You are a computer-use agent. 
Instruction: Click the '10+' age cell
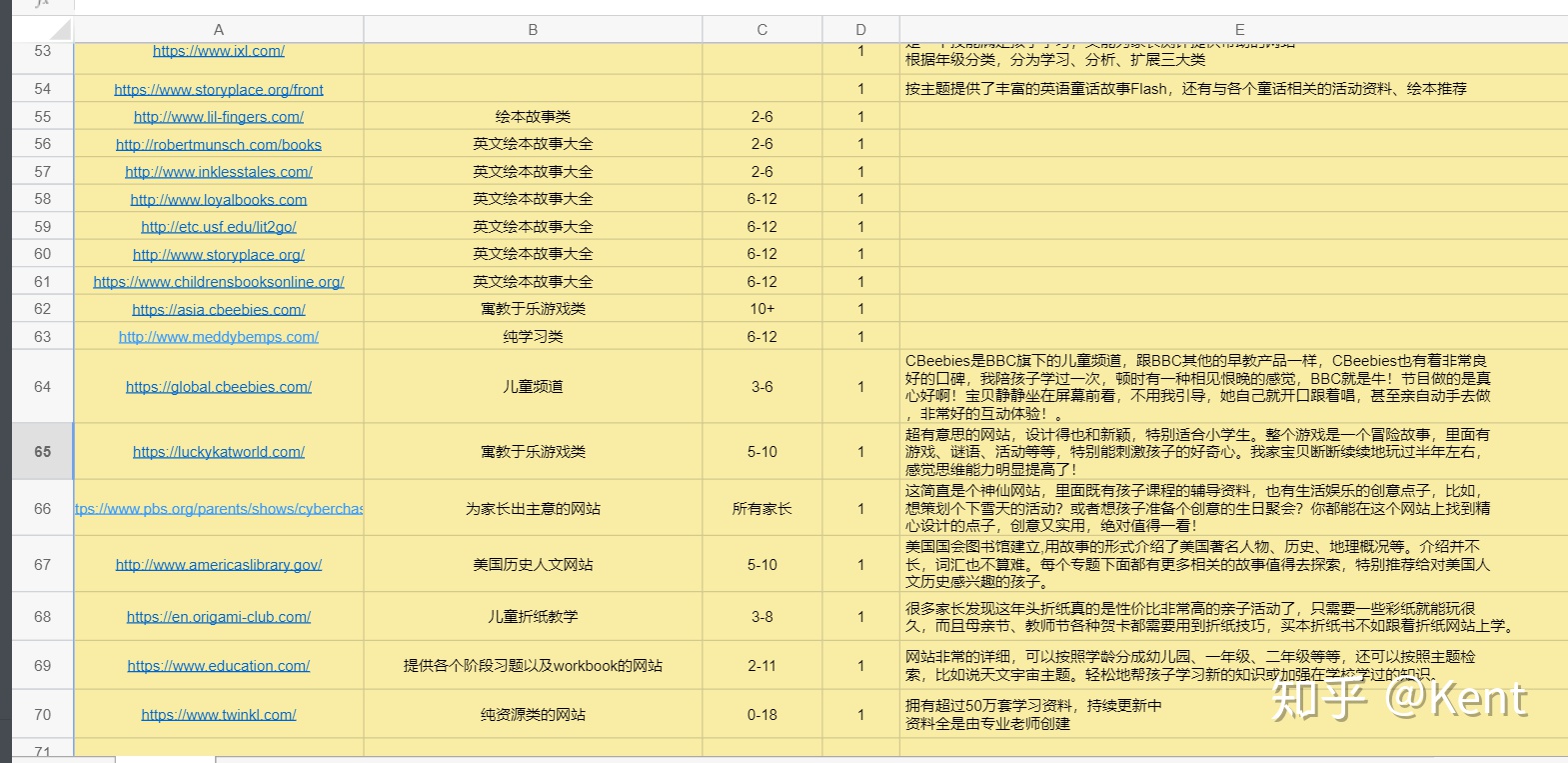click(762, 309)
